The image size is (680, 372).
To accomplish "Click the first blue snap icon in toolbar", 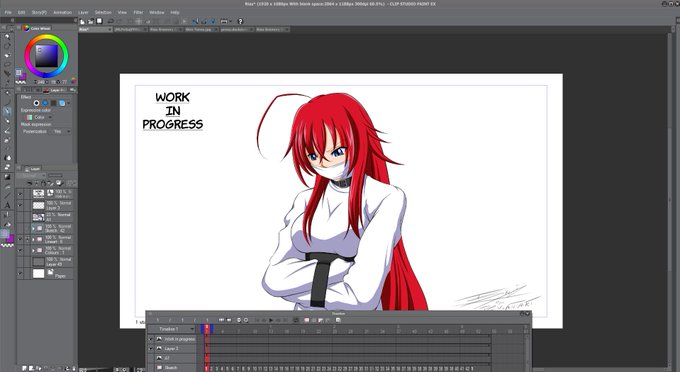I will tap(195, 21).
